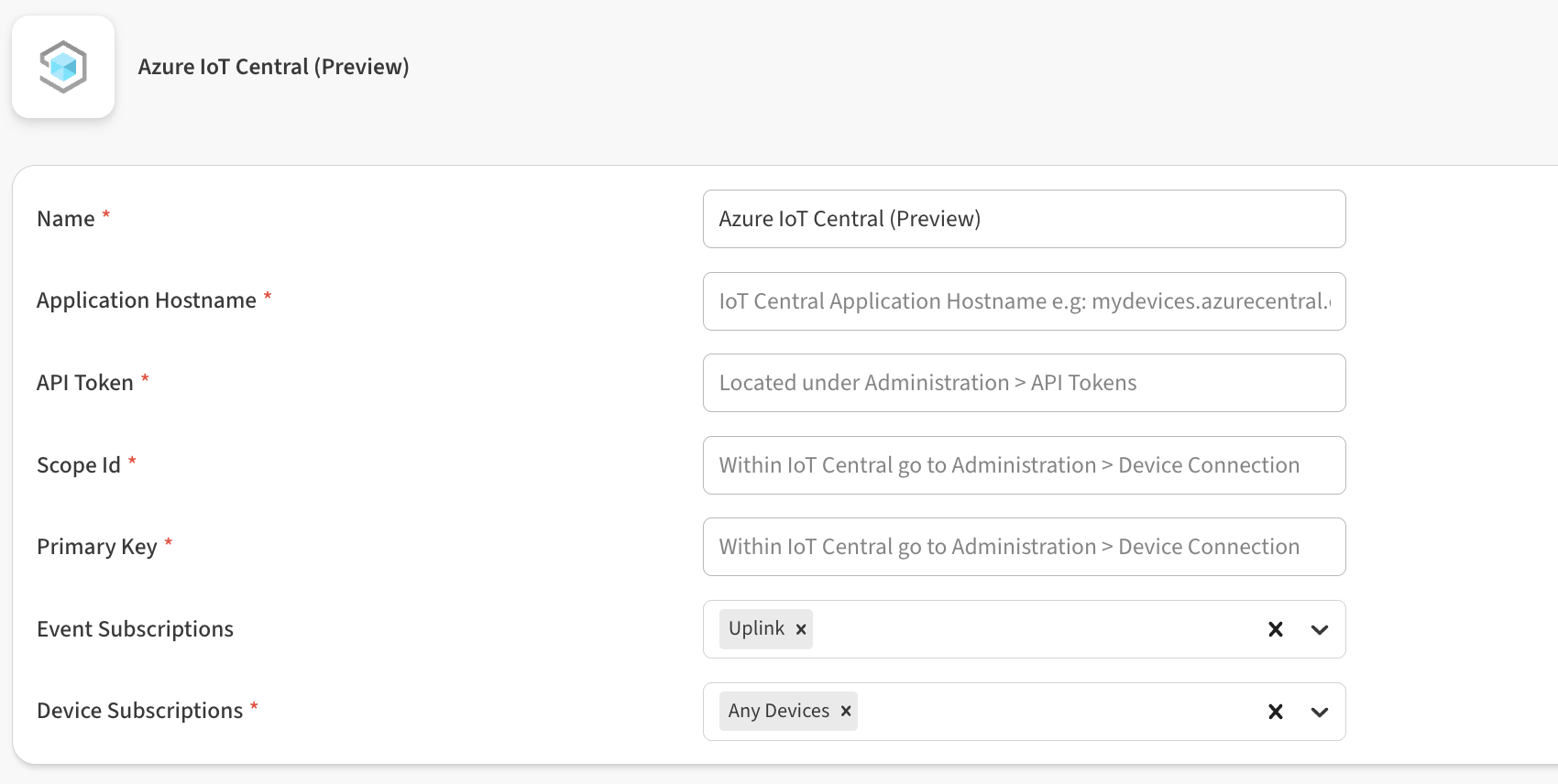Click the Any Devices tag text
Viewport: 1558px width, 784px height.
click(778, 712)
